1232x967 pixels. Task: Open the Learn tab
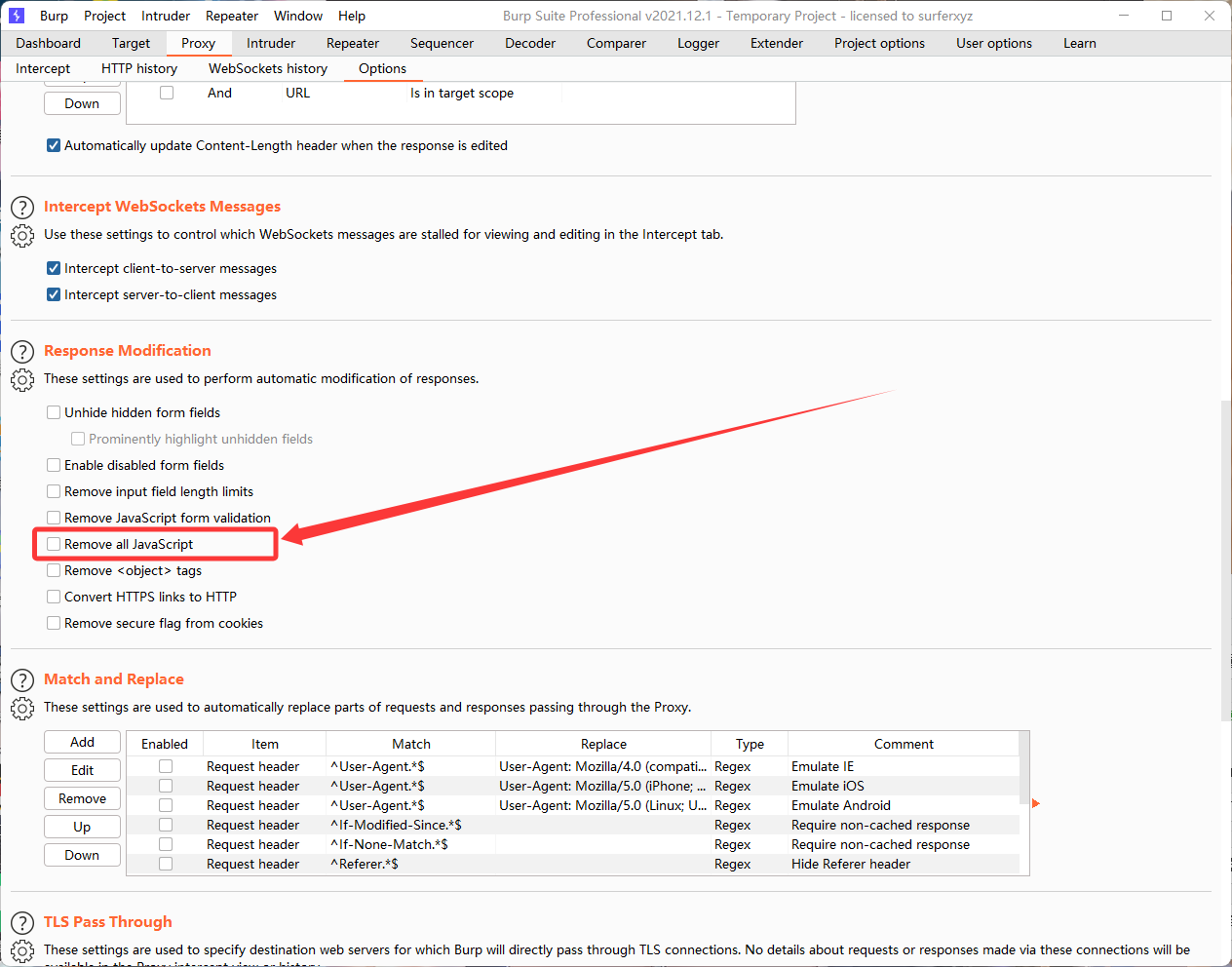1080,43
